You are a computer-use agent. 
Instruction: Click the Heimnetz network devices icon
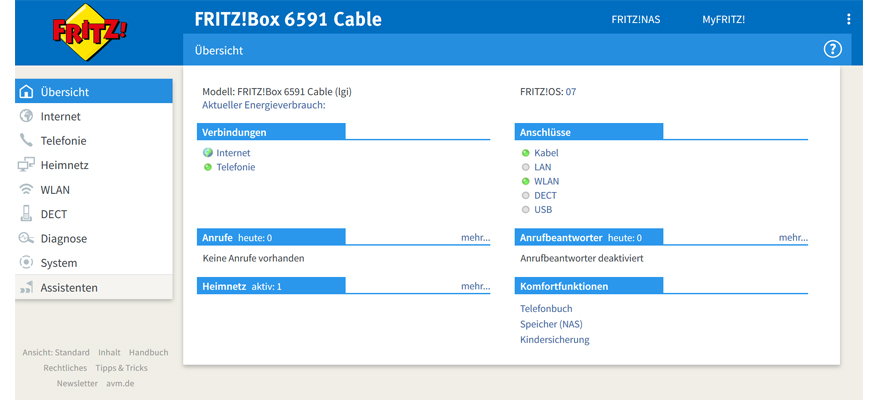27,165
